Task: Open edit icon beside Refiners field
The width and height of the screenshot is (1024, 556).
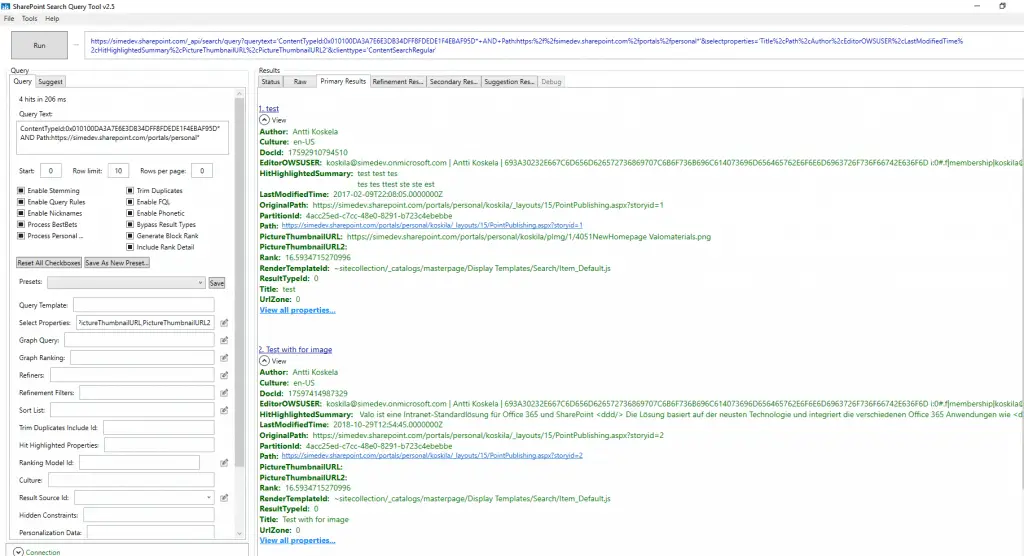Action: (x=224, y=375)
